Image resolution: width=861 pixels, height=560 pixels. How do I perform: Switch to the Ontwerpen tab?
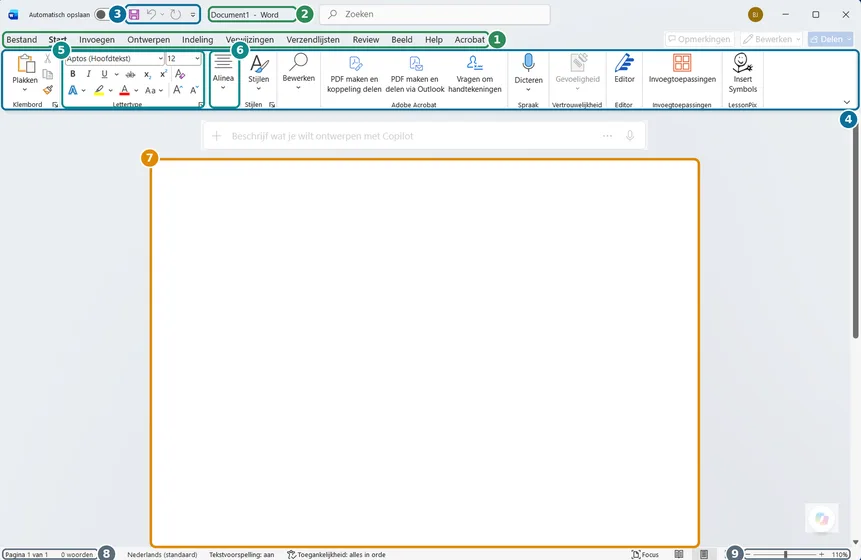click(148, 40)
